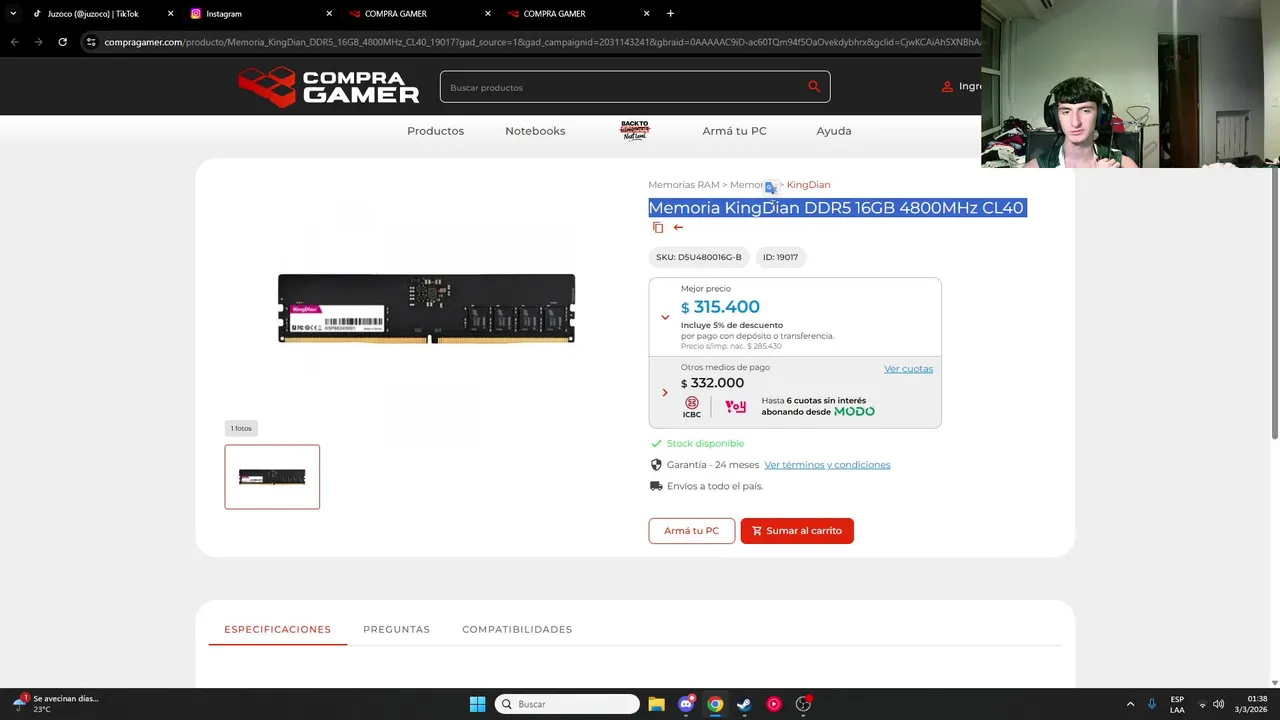The image size is (1280, 720).
Task: Open the Ayuda menu item
Action: pyautogui.click(x=834, y=131)
